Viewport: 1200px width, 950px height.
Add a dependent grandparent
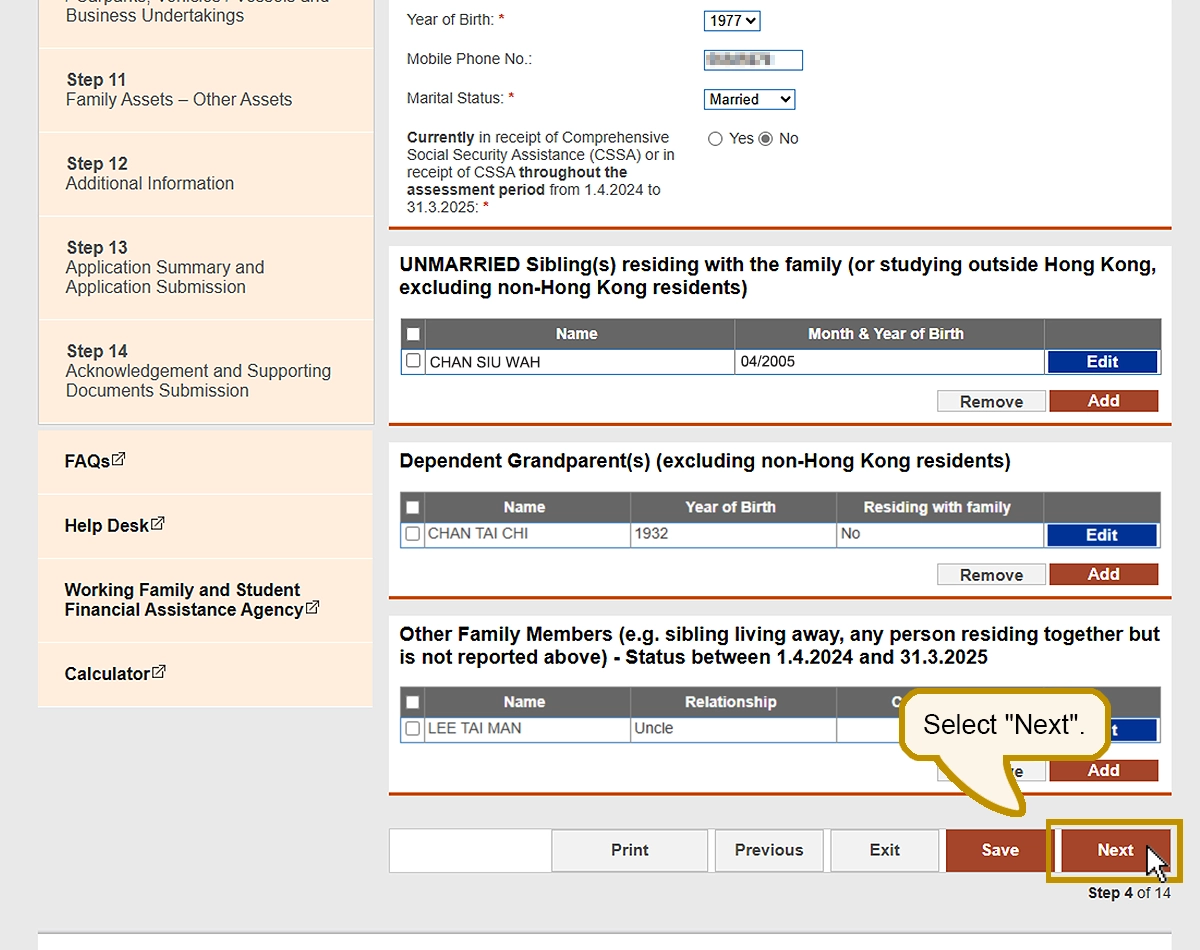(1103, 574)
